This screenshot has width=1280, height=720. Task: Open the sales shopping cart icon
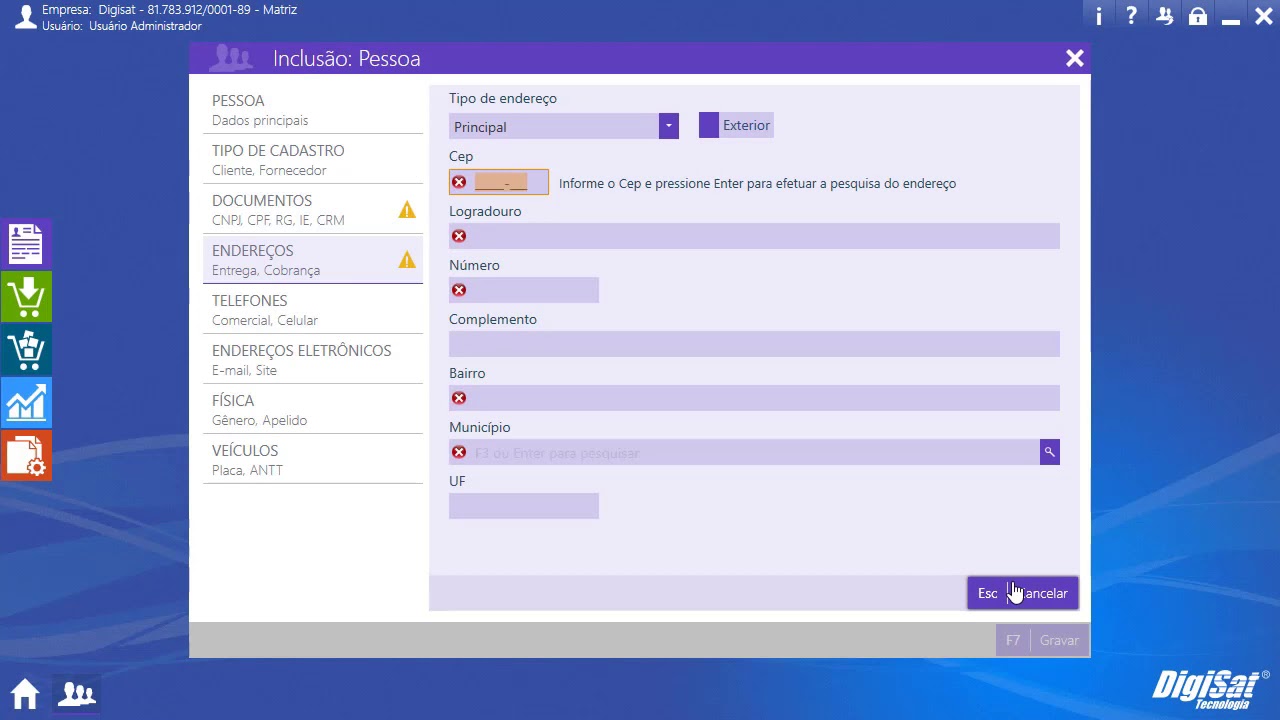click(x=26, y=350)
